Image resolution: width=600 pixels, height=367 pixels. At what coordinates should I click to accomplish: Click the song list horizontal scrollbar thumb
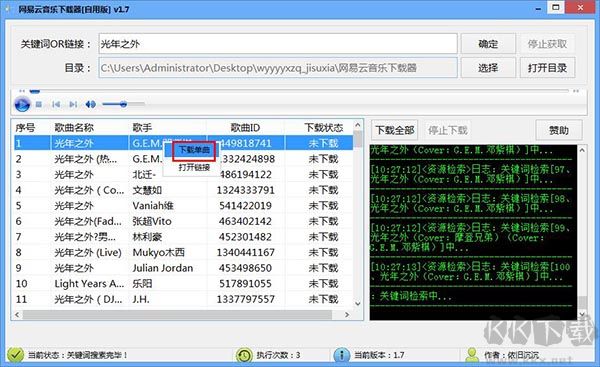click(177, 315)
